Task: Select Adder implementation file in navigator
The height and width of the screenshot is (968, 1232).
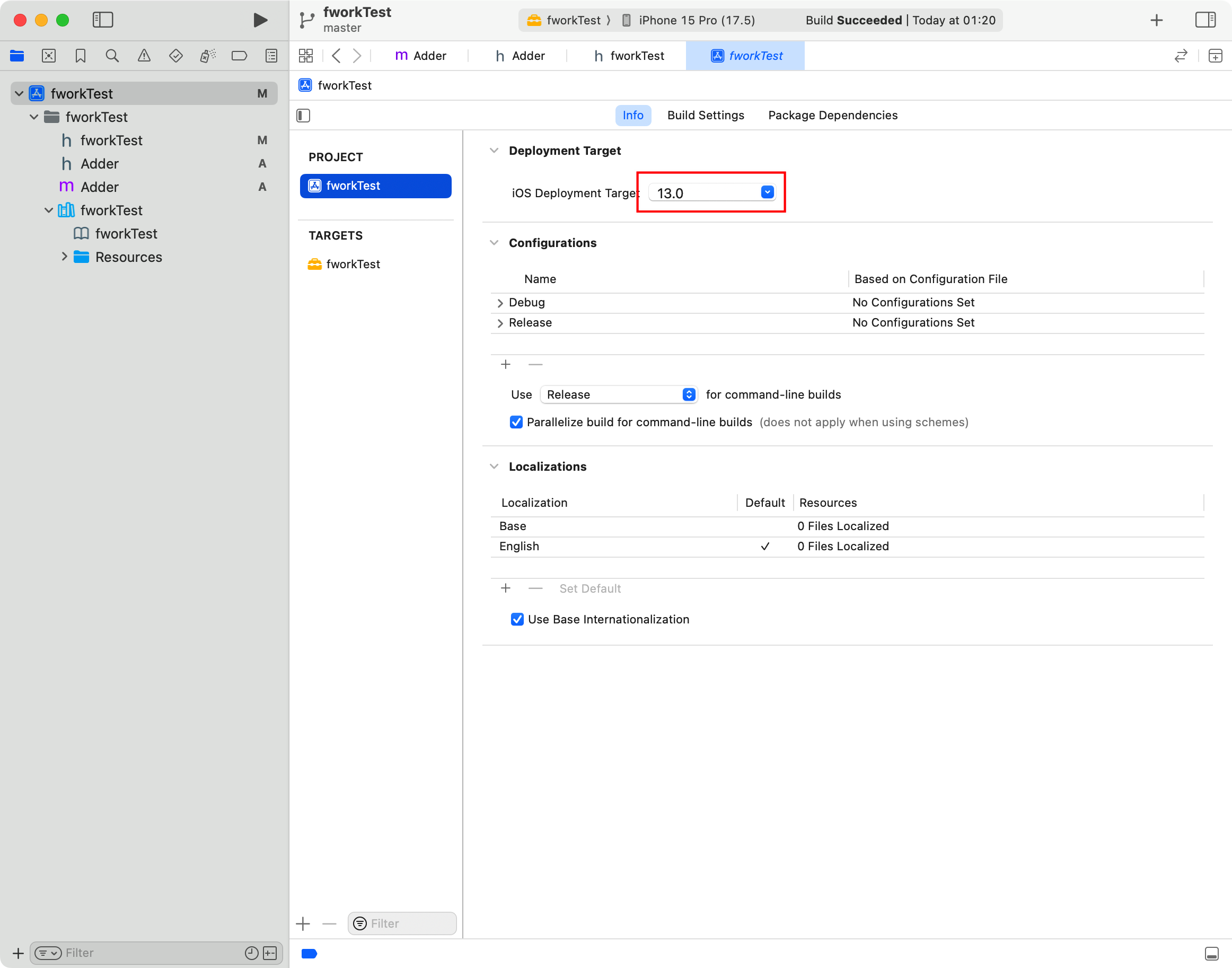Action: pyautogui.click(x=144, y=187)
